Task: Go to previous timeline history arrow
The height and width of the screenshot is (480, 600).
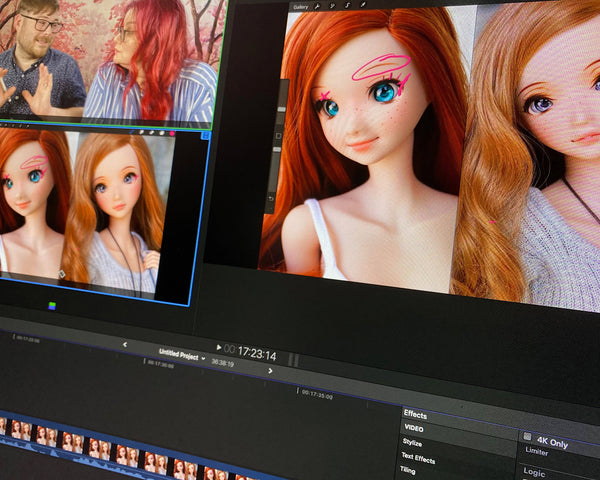Action: click(124, 344)
